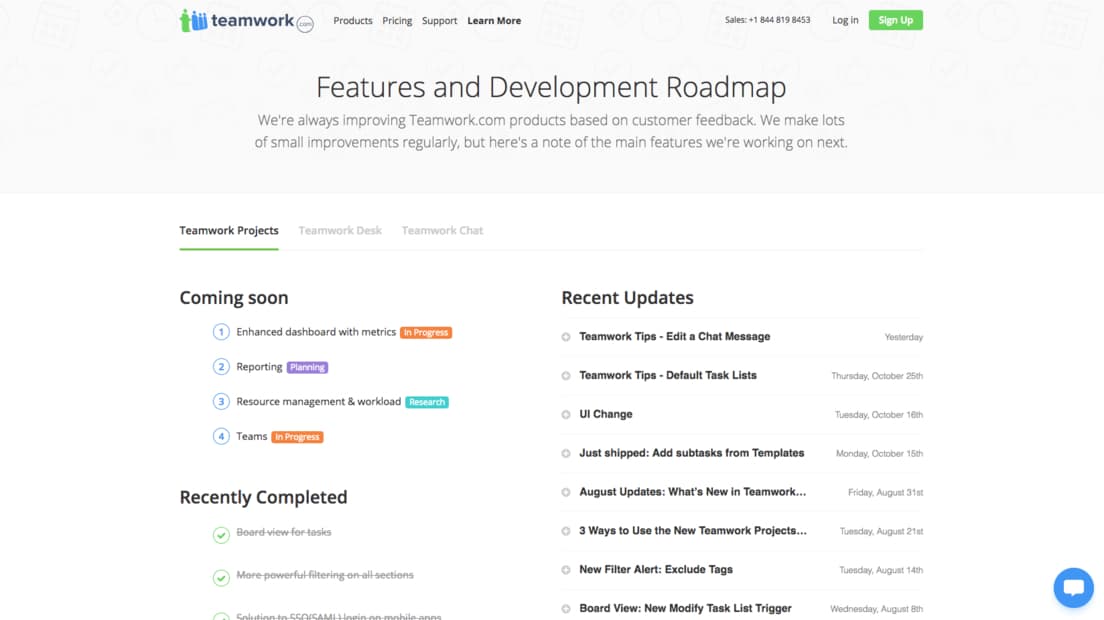Click the 'Wednesday, August 8th' date
Screen dimensions: 1104x620
pyautogui.click(x=876, y=608)
